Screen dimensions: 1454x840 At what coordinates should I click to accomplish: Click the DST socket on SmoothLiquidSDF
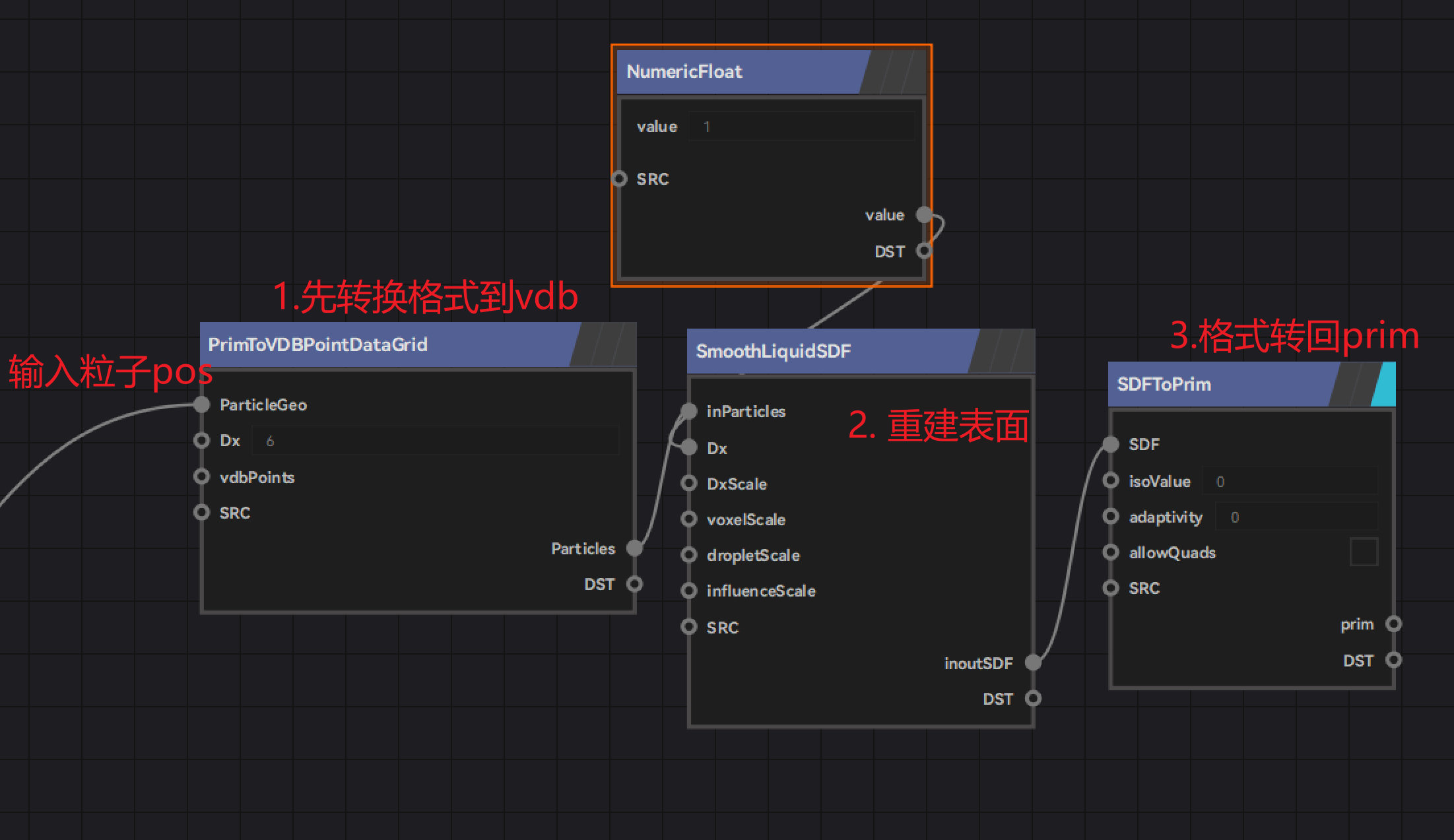pyautogui.click(x=1034, y=698)
